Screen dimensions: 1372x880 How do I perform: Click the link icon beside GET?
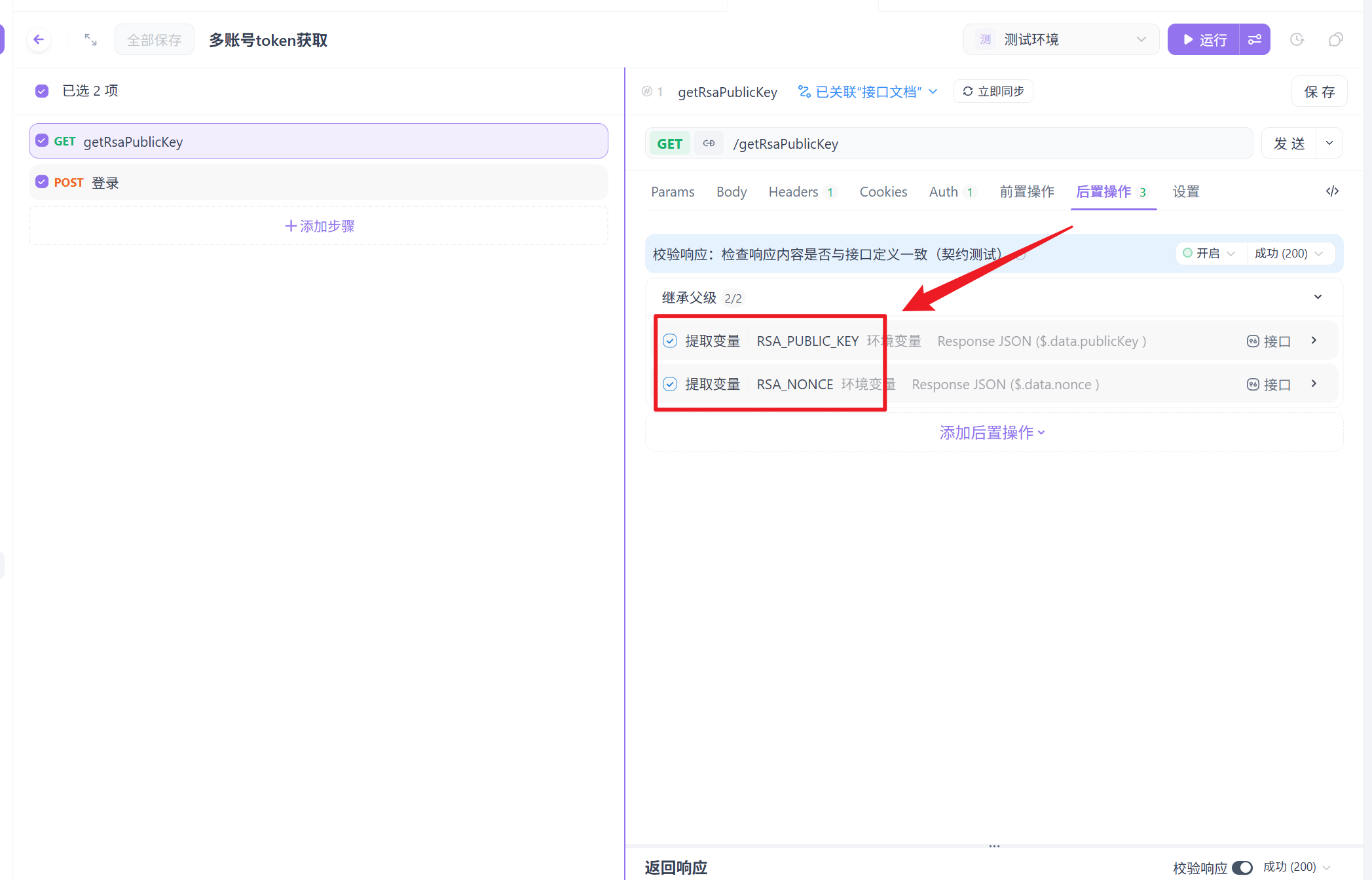[x=709, y=143]
